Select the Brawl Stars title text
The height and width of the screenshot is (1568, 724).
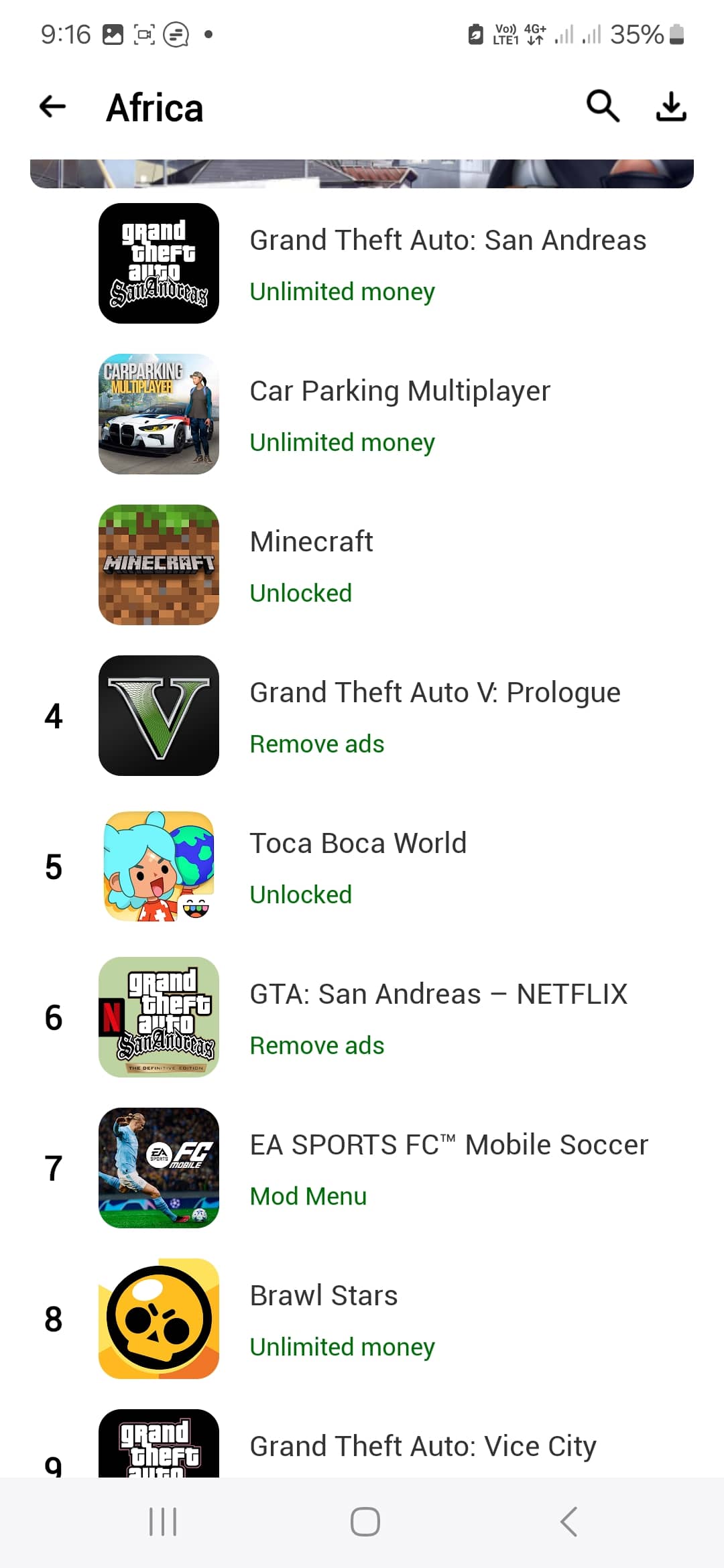tap(324, 1295)
